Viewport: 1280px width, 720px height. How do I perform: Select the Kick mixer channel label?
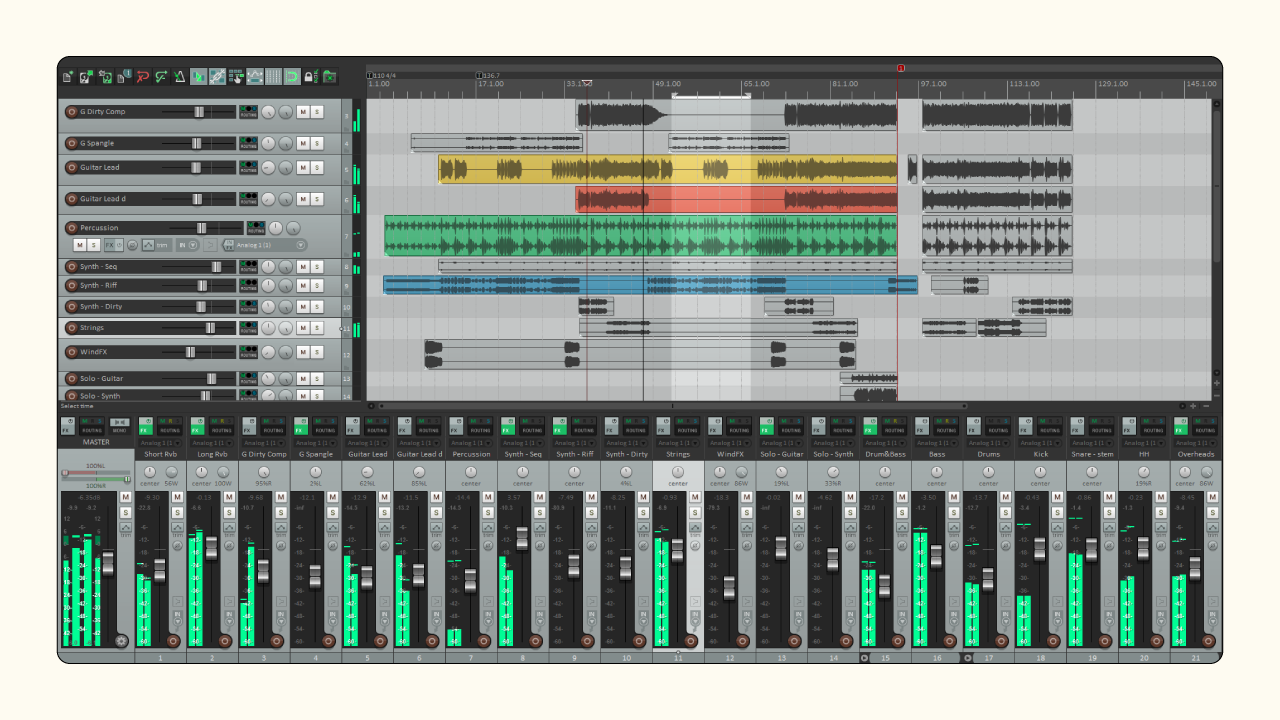[x=1041, y=454]
